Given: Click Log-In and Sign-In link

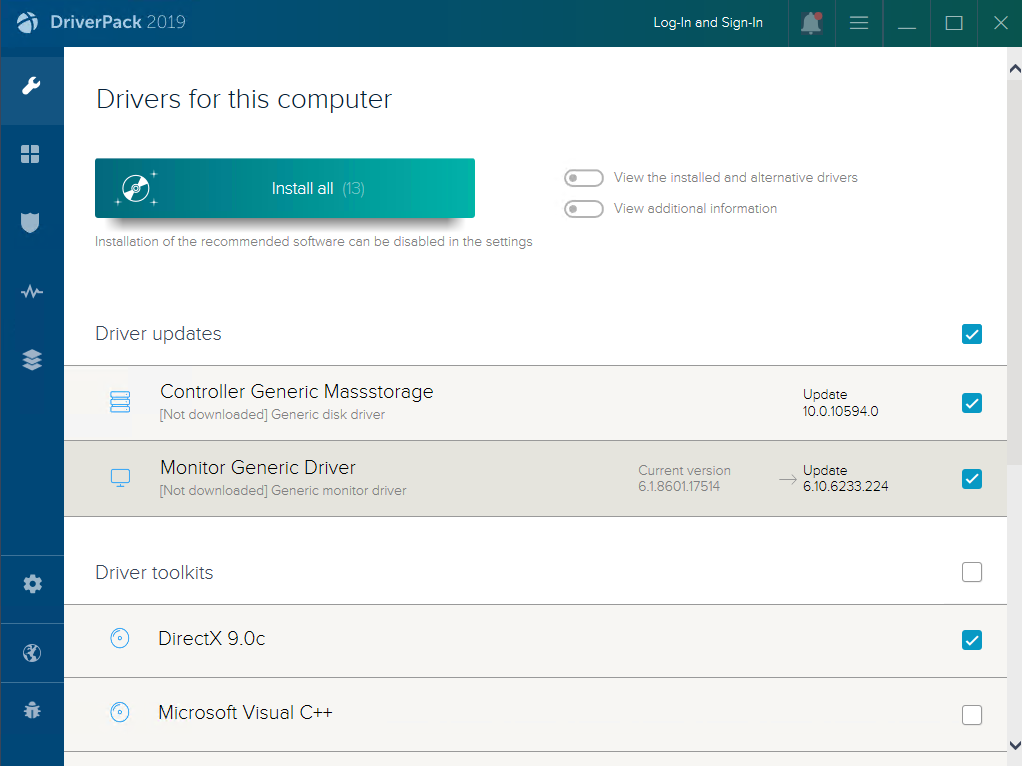Looking at the screenshot, I should click(708, 23).
